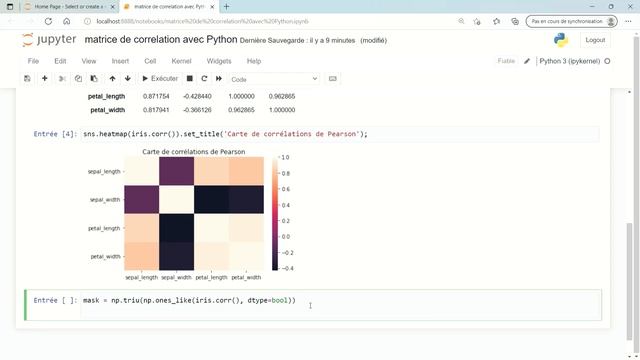Open the Cell menu
The image size is (640, 360).
(x=150, y=61)
